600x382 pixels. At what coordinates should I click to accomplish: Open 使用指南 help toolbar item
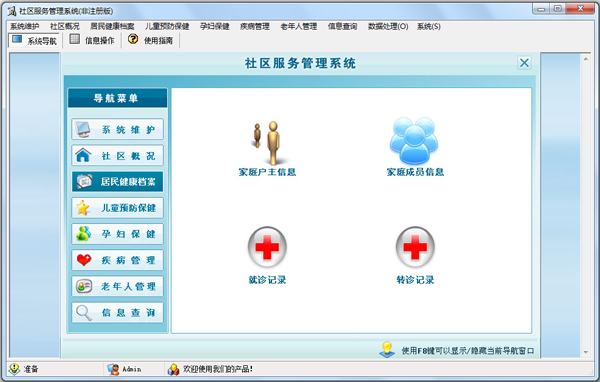151,40
